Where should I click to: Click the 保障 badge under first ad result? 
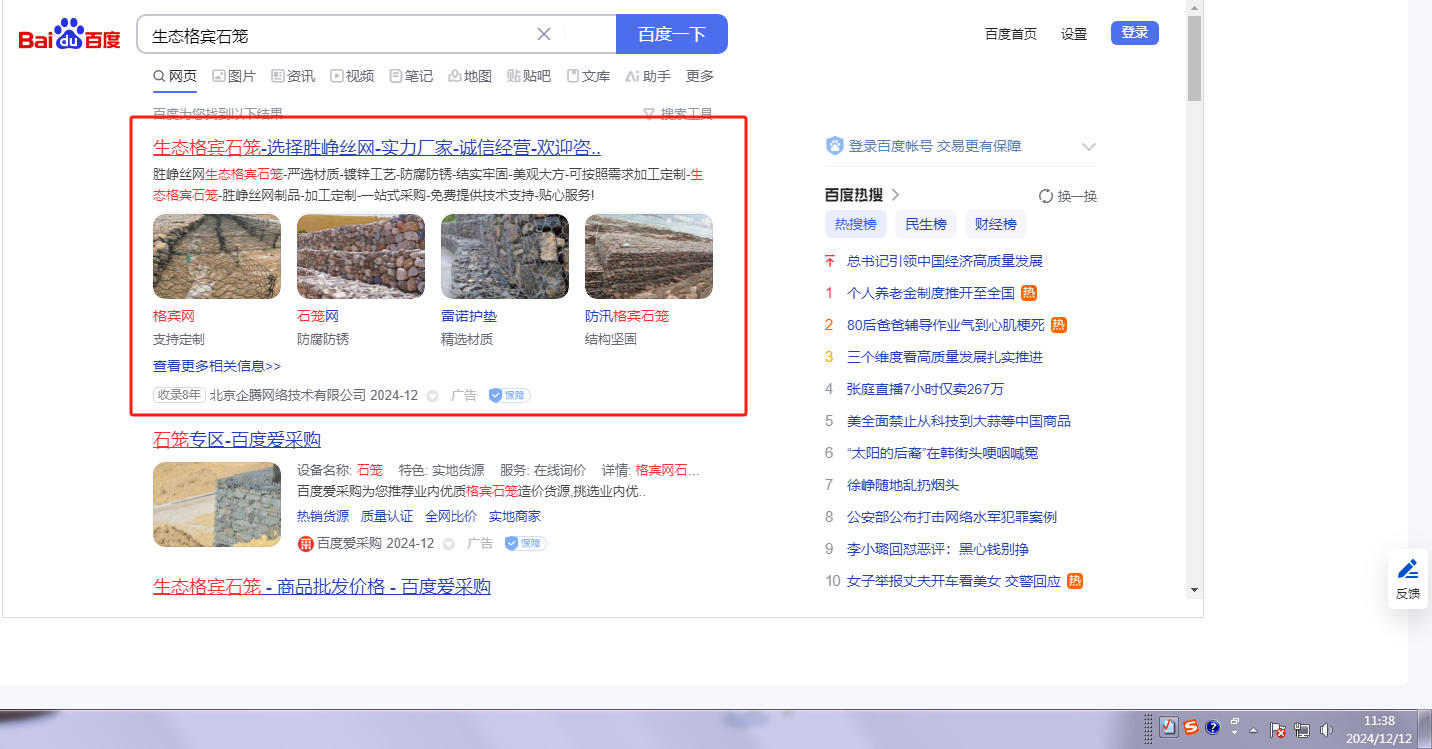pos(509,395)
